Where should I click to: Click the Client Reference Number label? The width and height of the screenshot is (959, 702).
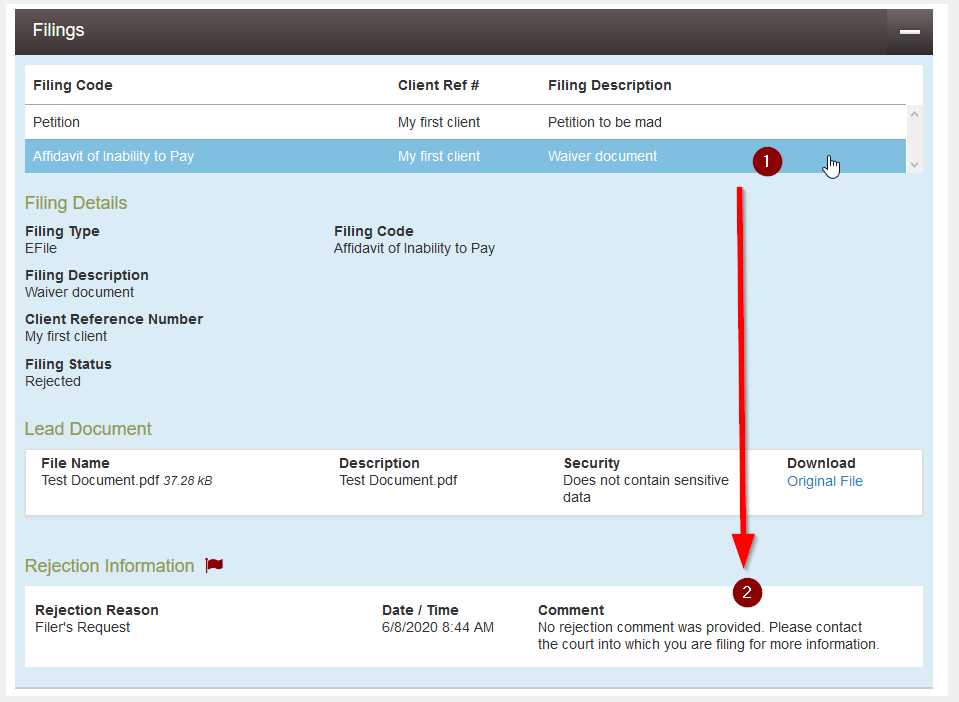click(x=114, y=319)
